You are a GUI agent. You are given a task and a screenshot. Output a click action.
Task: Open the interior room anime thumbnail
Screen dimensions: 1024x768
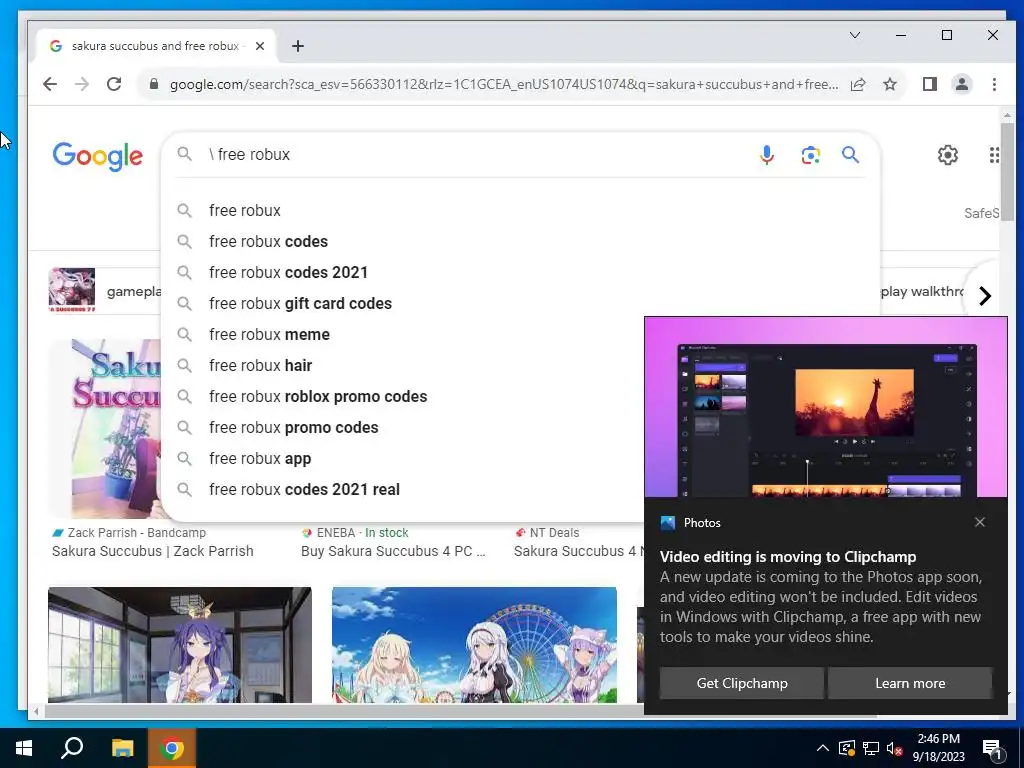click(x=180, y=645)
